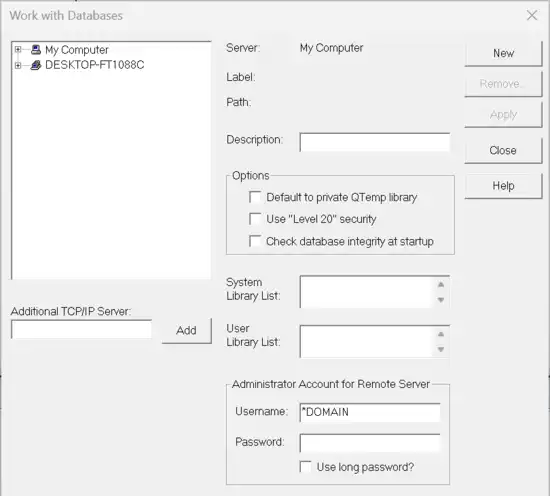Click the Apply button

click(503, 114)
